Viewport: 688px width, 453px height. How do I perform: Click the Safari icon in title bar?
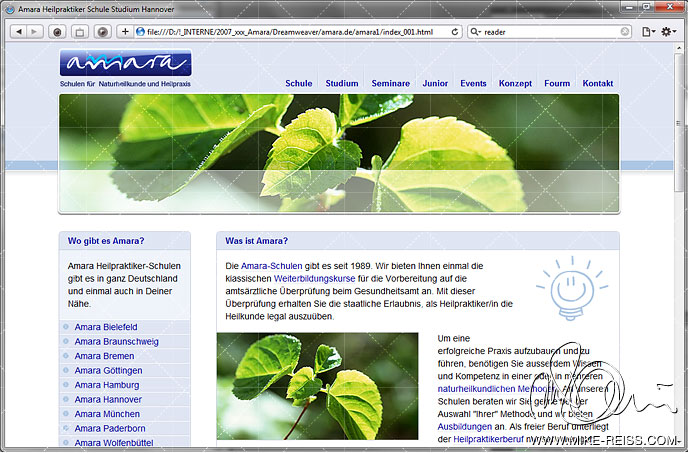click(x=9, y=9)
